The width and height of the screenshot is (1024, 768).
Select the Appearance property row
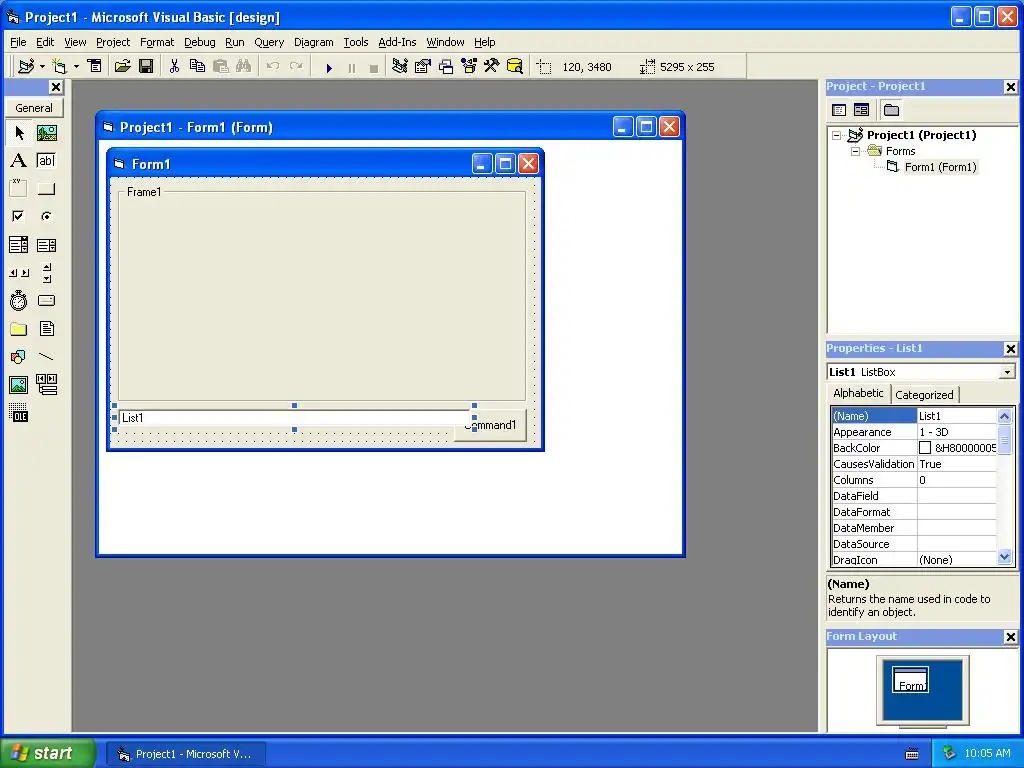914,432
